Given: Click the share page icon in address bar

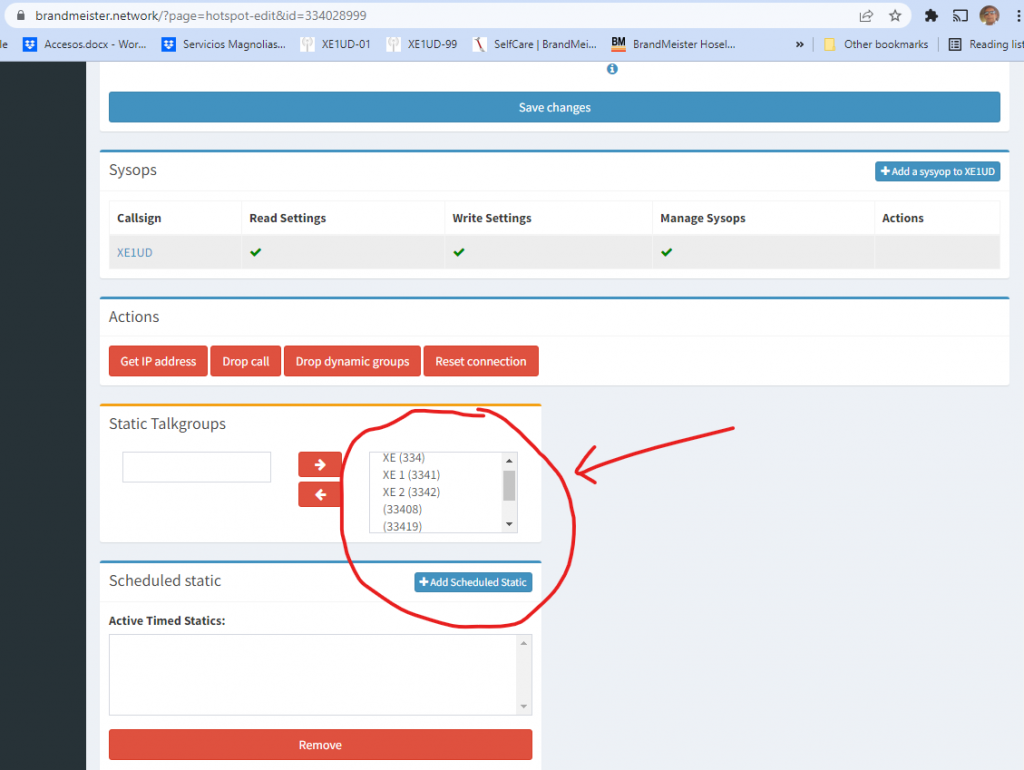Looking at the screenshot, I should pos(866,16).
